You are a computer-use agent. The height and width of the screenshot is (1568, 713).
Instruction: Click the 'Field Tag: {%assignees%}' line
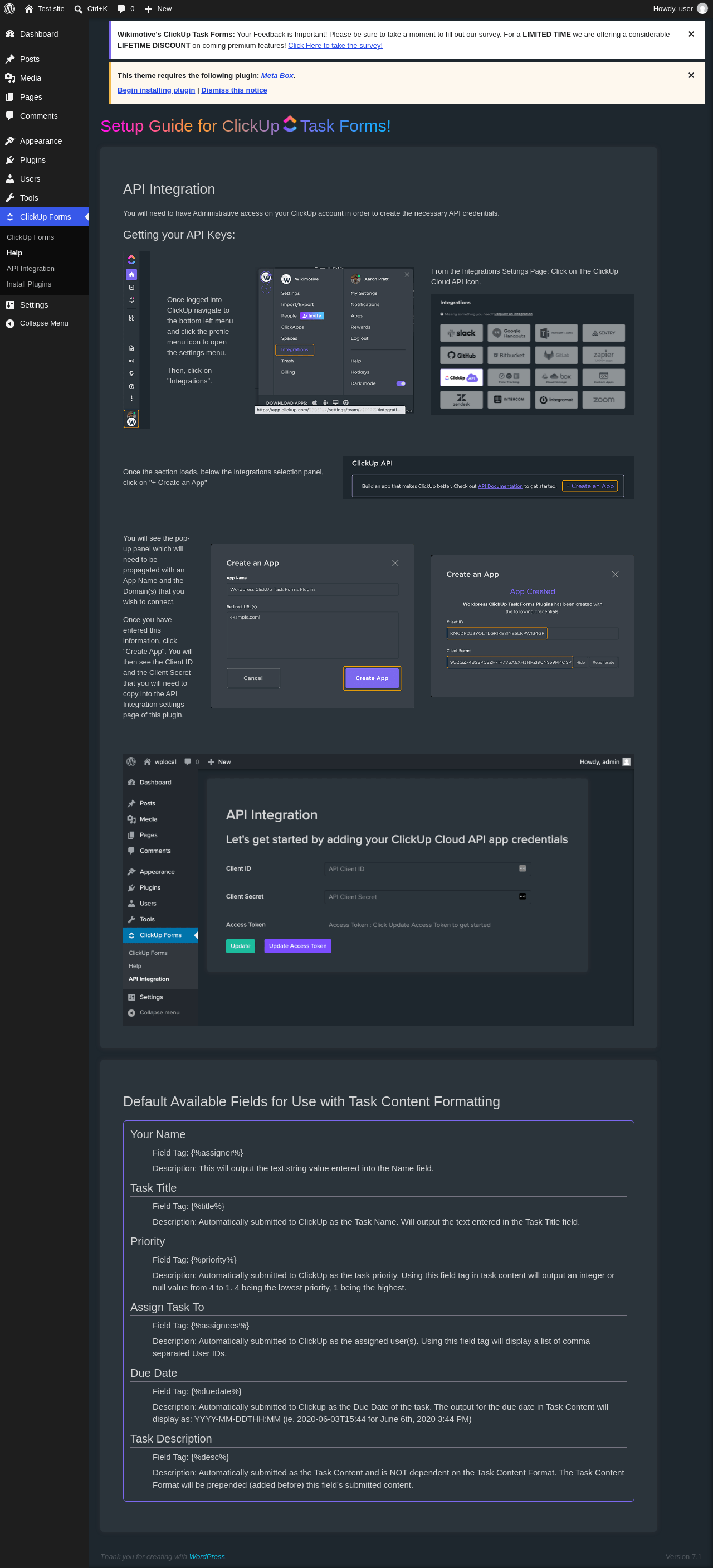201,1326
